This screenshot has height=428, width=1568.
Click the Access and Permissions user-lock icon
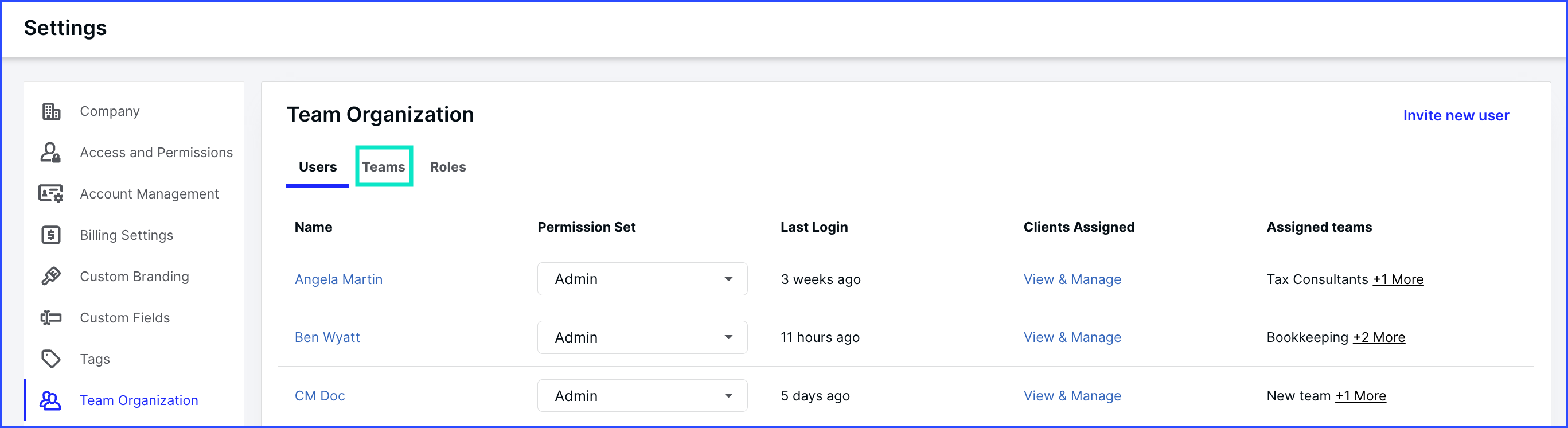pyautogui.click(x=50, y=152)
